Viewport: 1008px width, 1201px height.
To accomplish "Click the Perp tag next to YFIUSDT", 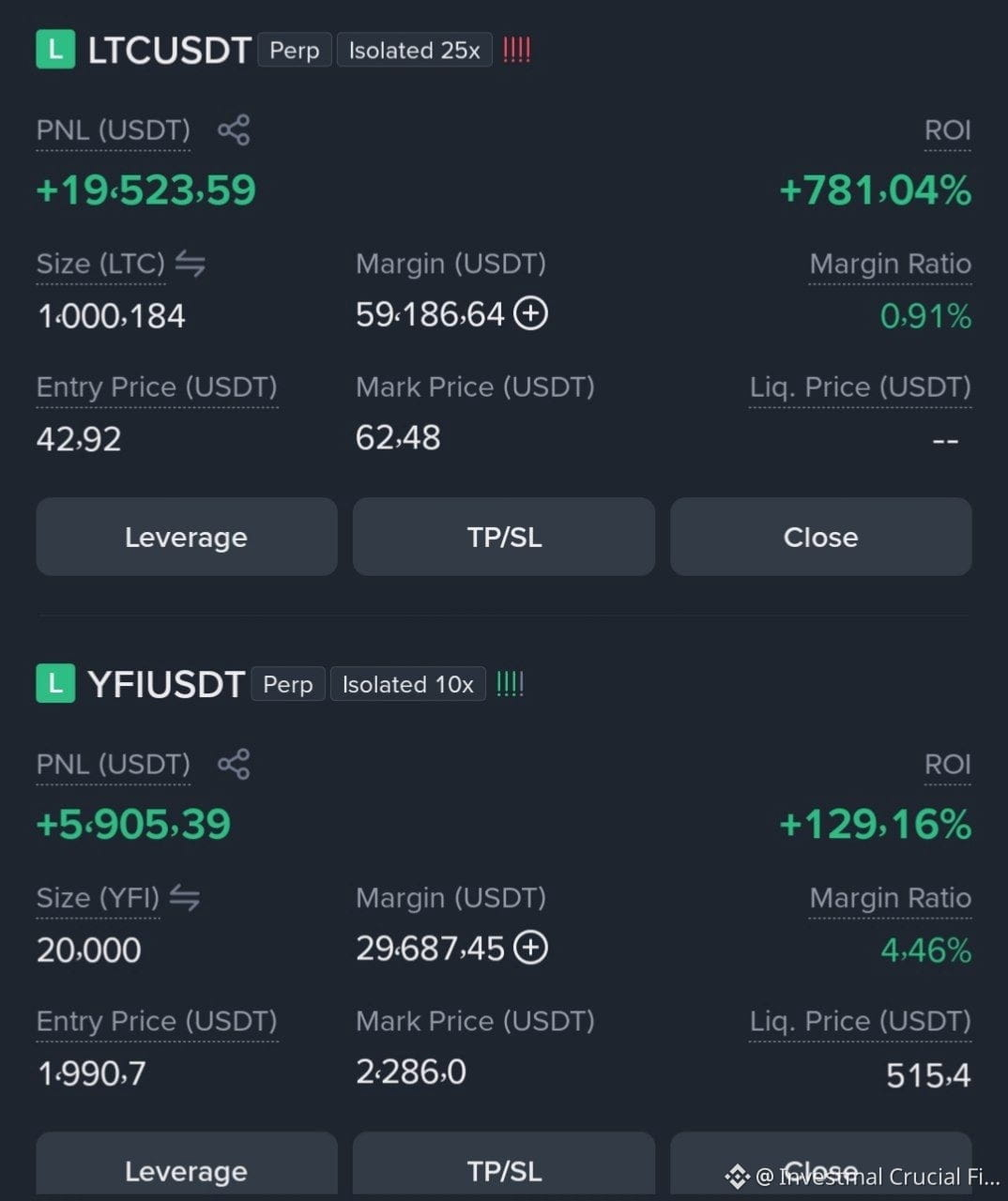I will point(288,684).
